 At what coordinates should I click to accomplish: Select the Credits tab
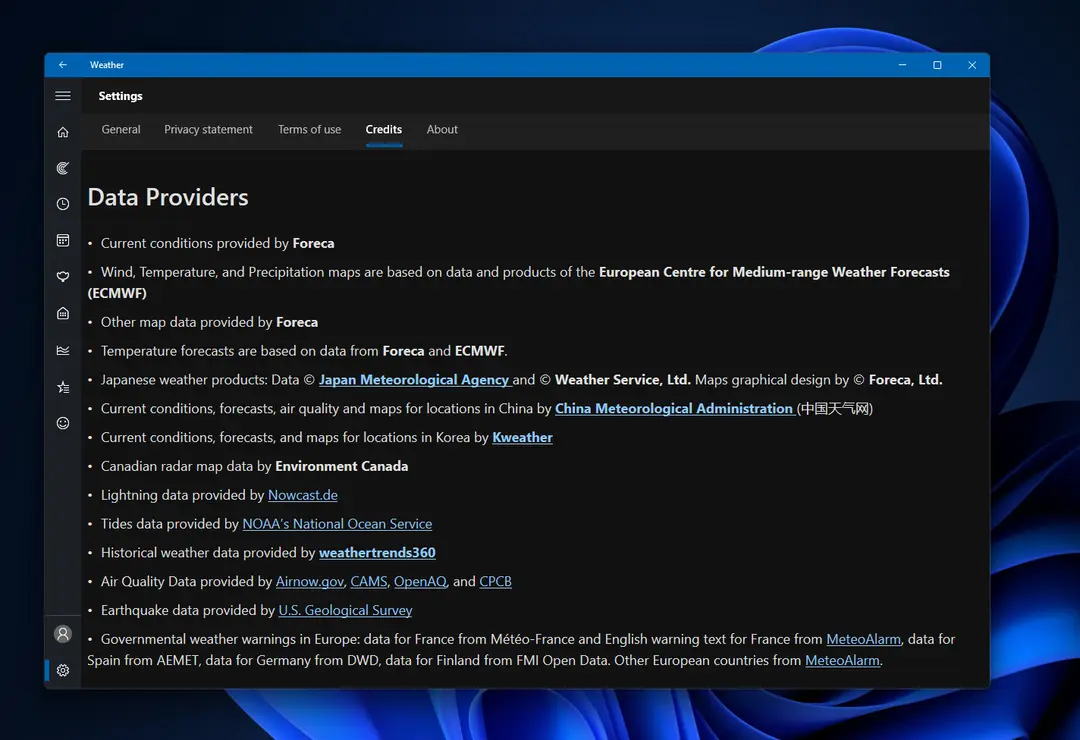pos(384,130)
